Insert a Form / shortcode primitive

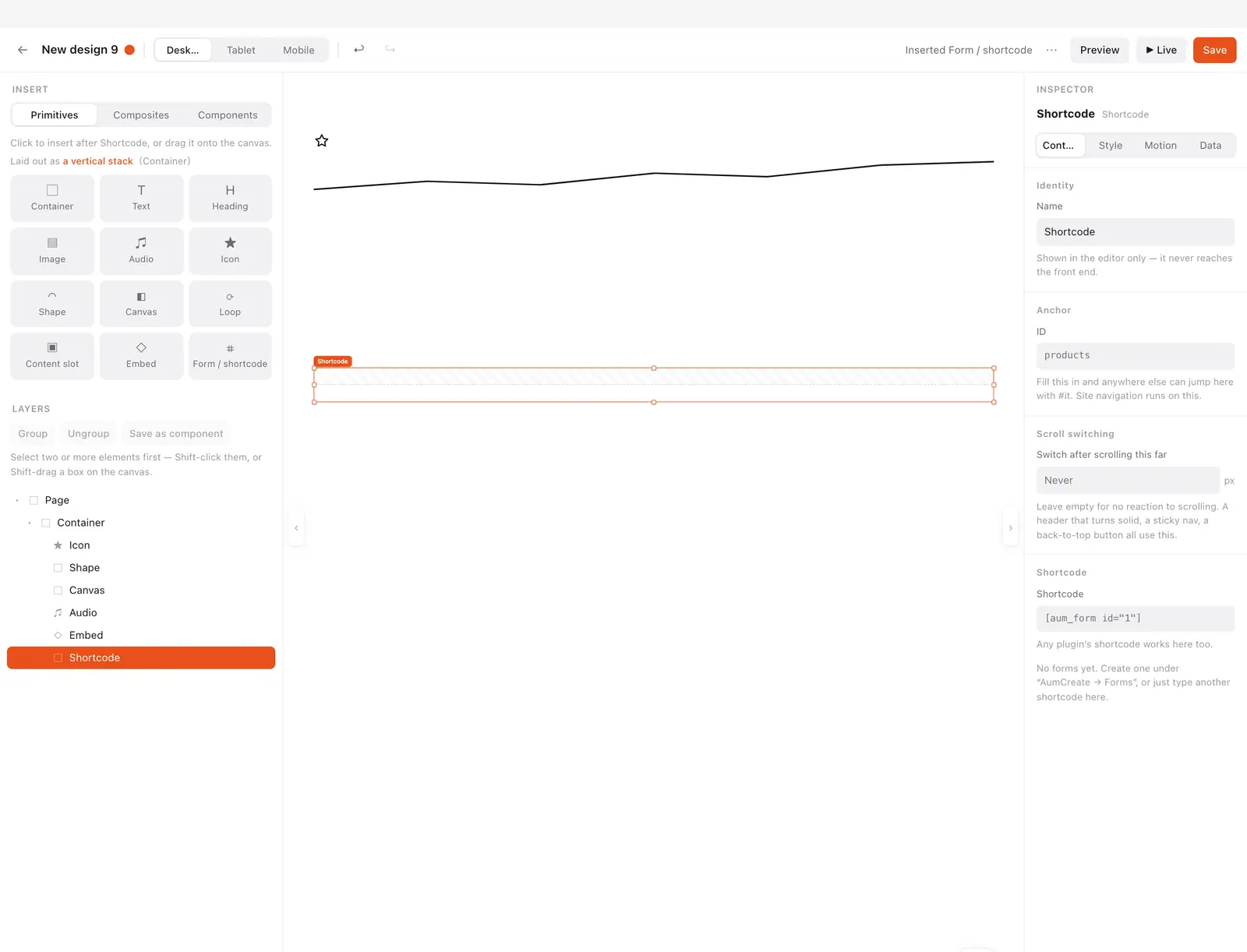230,356
